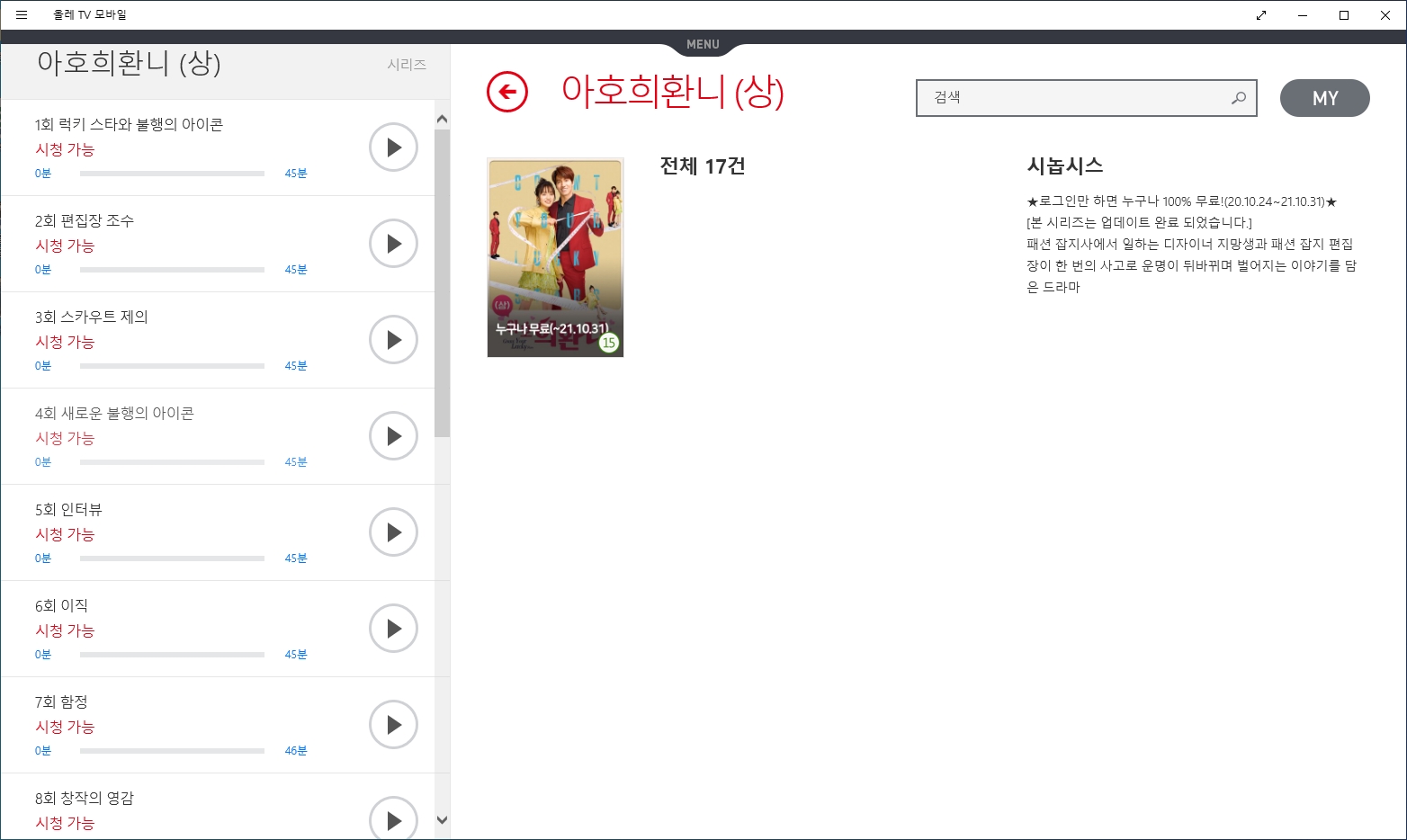Screen dimensions: 1407x840
Task: Click progress bar of 1회 럭키 스타와 불행의 아이콘
Action: [172, 174]
